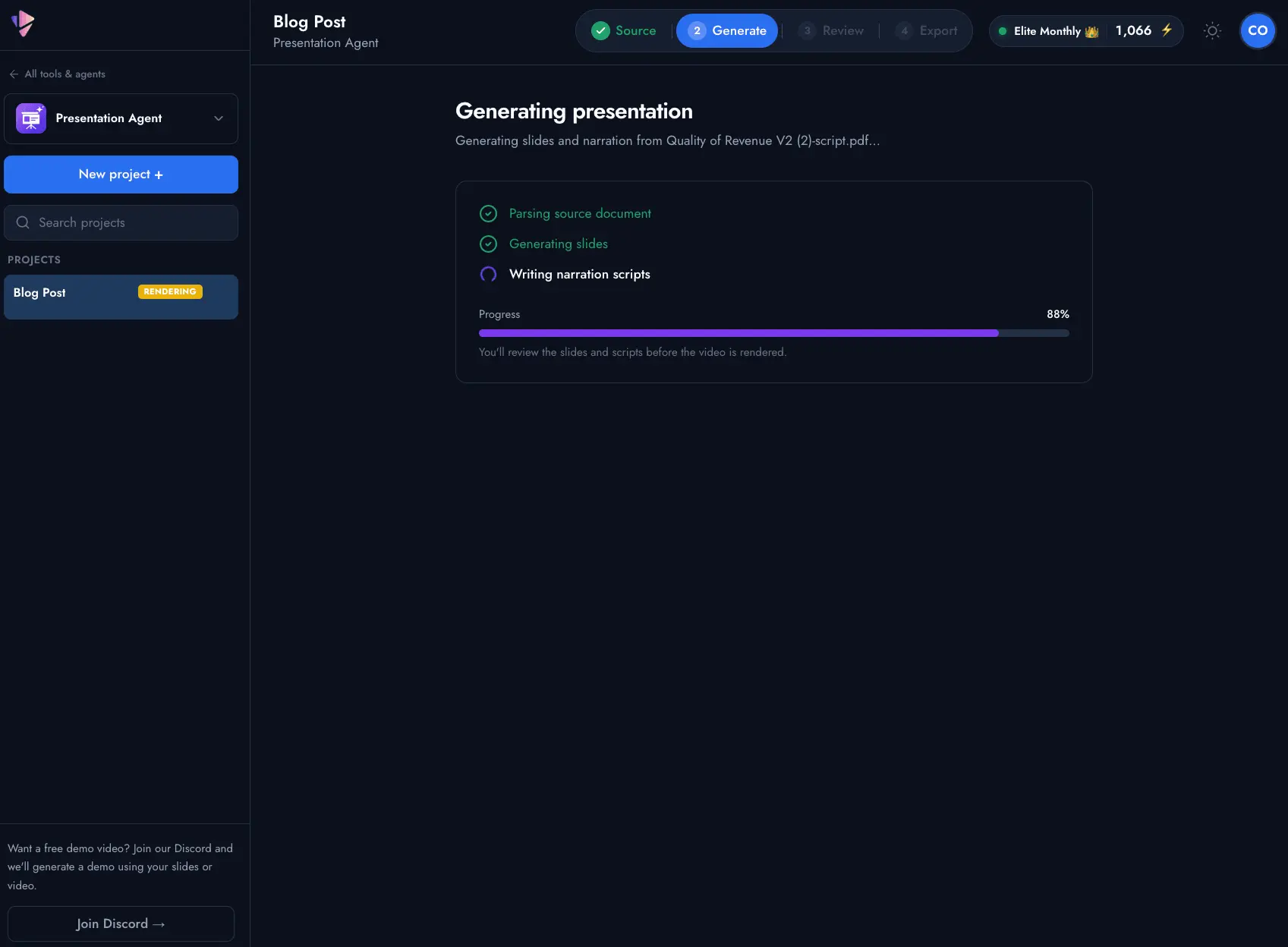Select the Generate step
This screenshot has width=1288, height=947.
[727, 30]
